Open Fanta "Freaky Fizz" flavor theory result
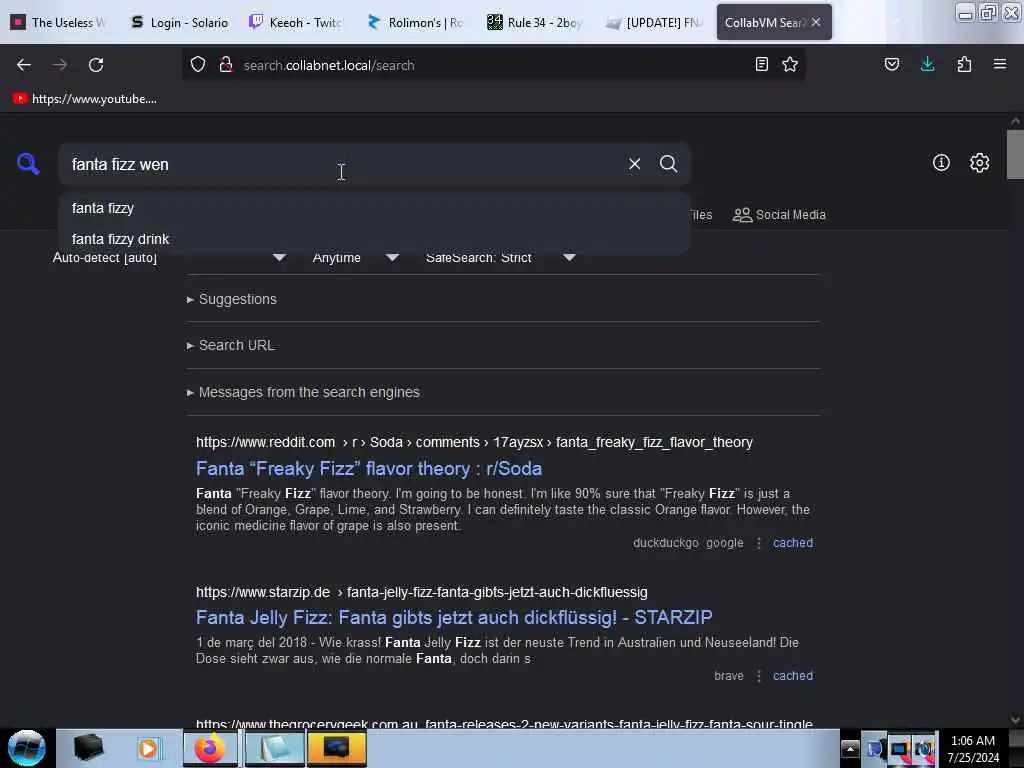Image resolution: width=1024 pixels, height=768 pixels. (x=369, y=468)
